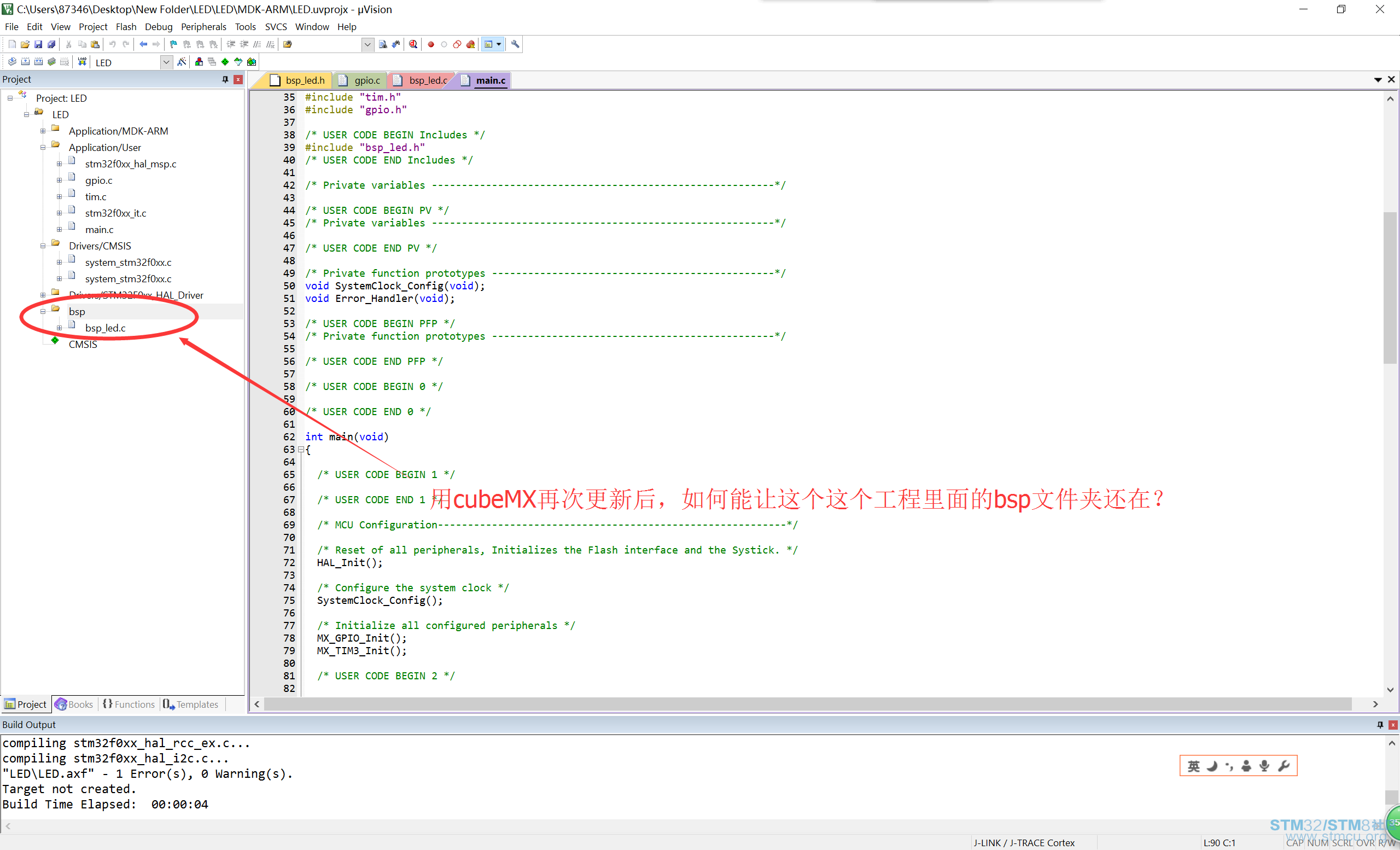Switch to Functions panel tab
Image resolution: width=1400 pixels, height=850 pixels.
click(129, 704)
